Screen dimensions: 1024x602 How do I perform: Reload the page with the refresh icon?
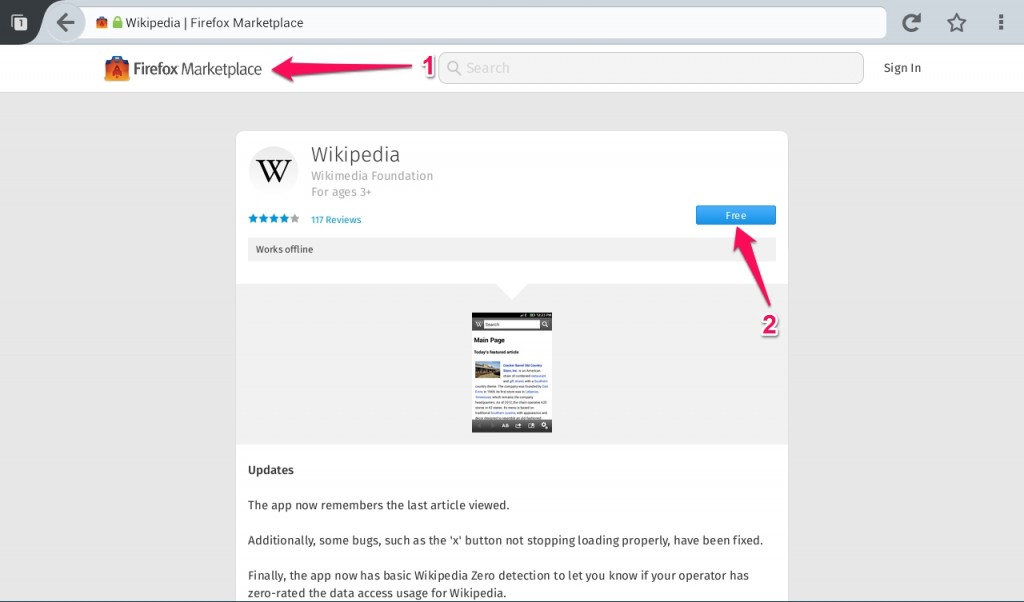(911, 23)
